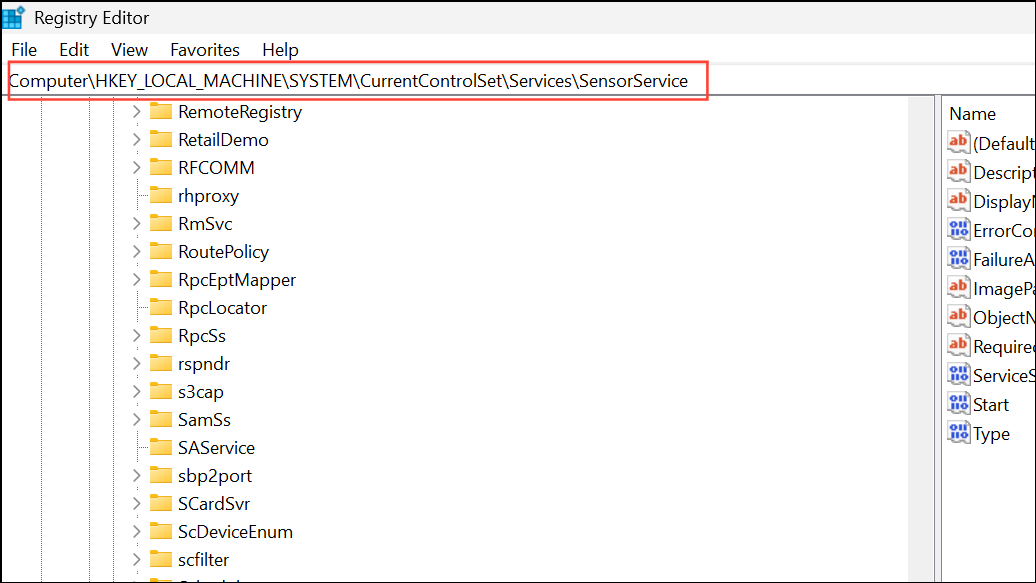Click the REG_SZ icon beside DisplayName
1036x583 pixels.
958,200
